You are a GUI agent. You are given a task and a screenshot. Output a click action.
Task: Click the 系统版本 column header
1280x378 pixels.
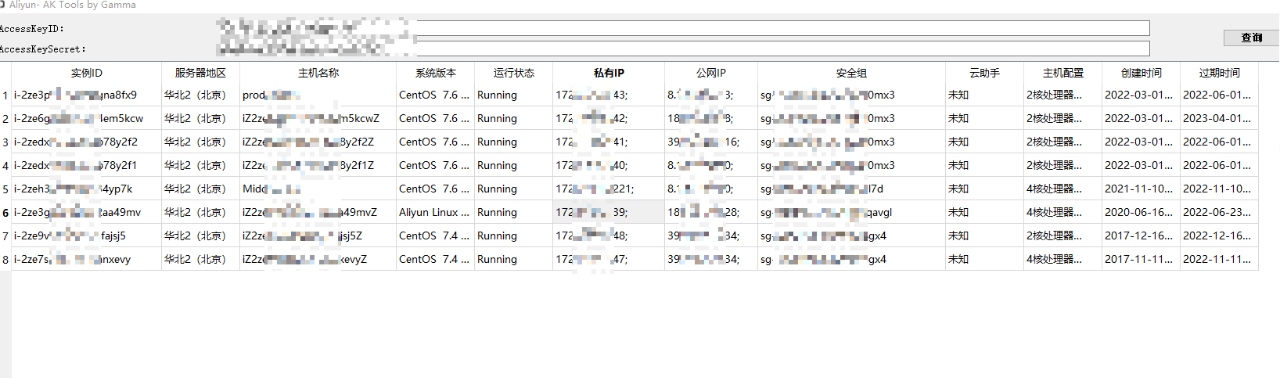(x=435, y=73)
